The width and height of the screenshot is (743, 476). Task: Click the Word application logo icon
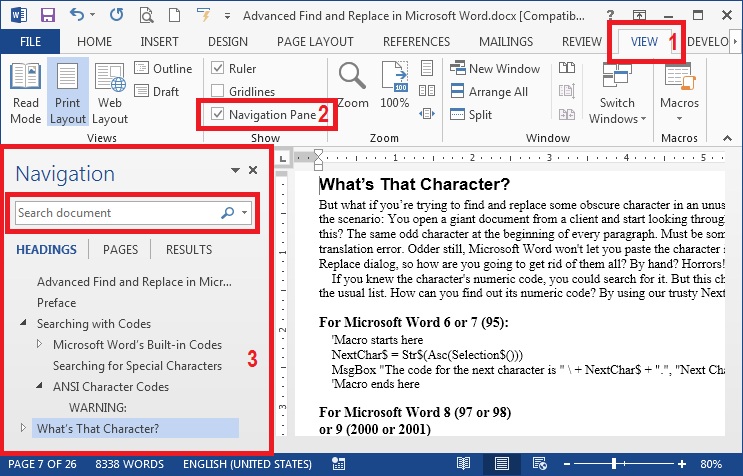(x=18, y=15)
